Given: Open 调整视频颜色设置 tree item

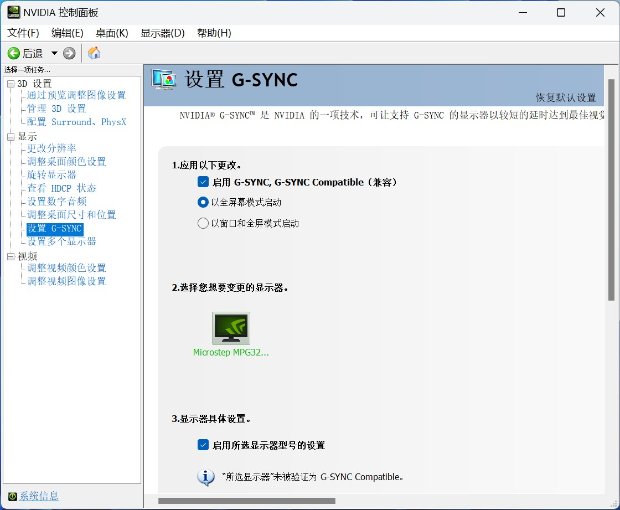Looking at the screenshot, I should pos(66,268).
